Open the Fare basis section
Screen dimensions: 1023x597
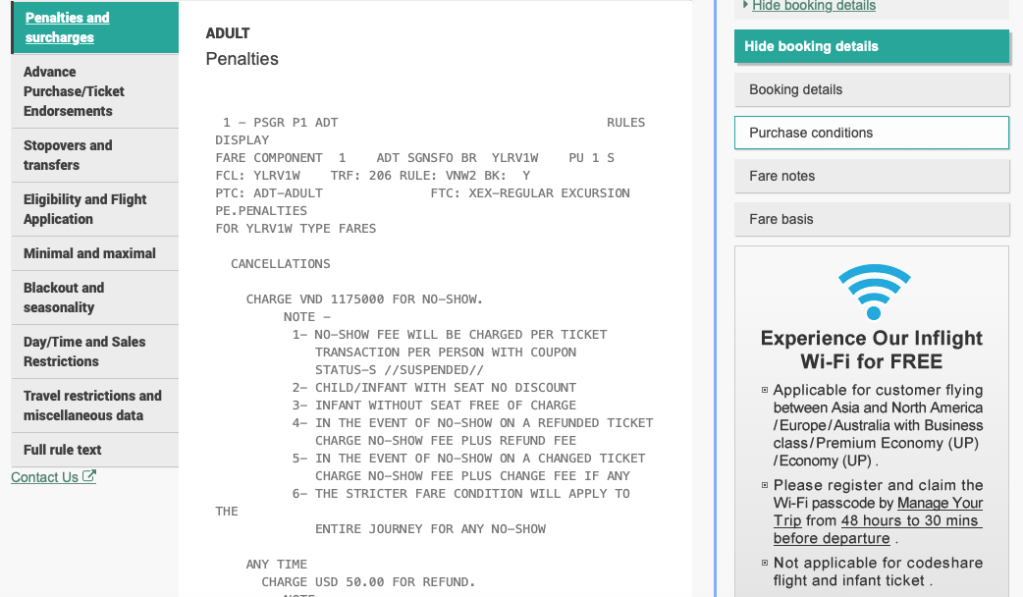(x=871, y=219)
